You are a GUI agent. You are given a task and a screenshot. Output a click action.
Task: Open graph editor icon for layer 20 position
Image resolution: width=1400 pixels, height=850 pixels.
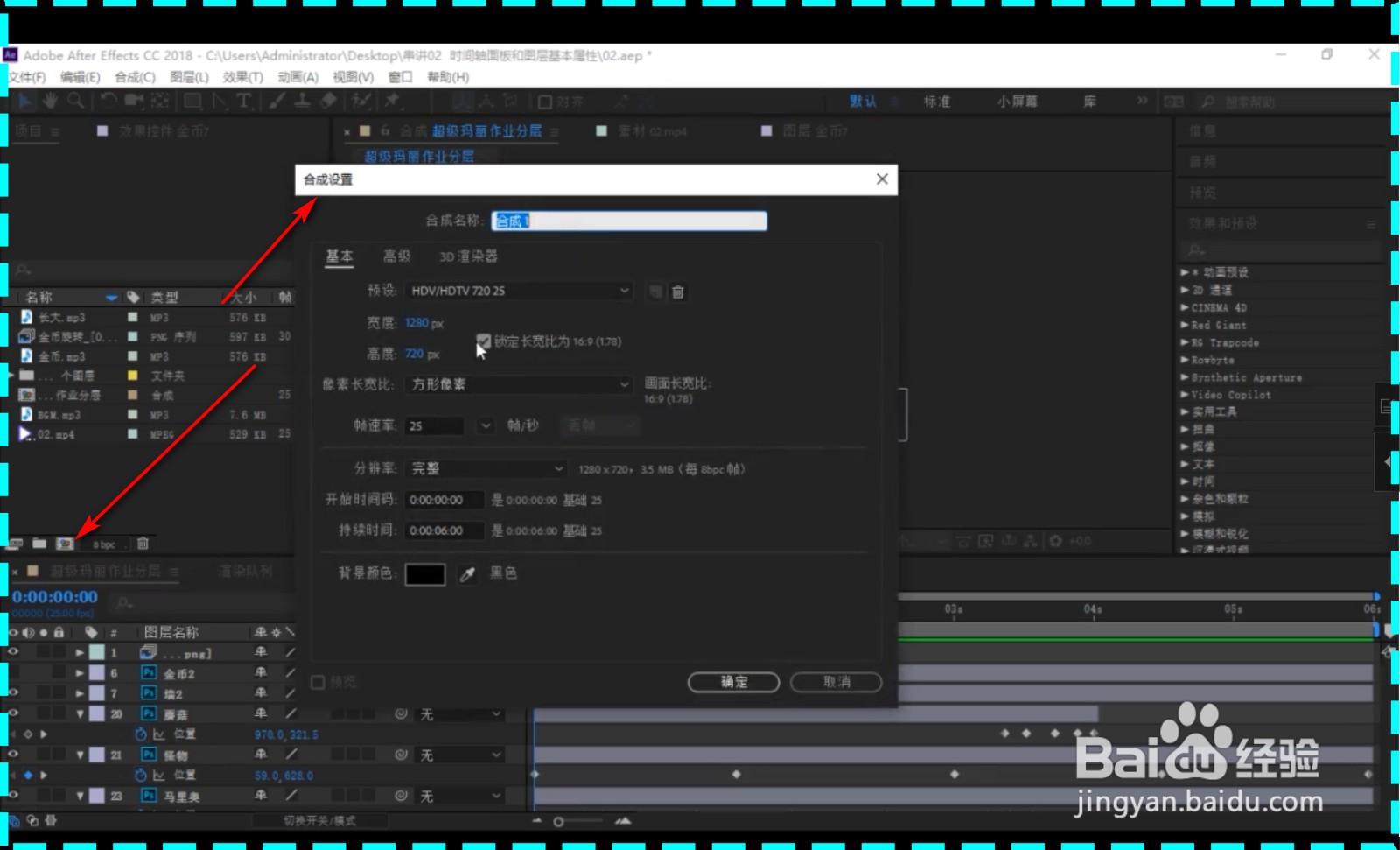159,734
